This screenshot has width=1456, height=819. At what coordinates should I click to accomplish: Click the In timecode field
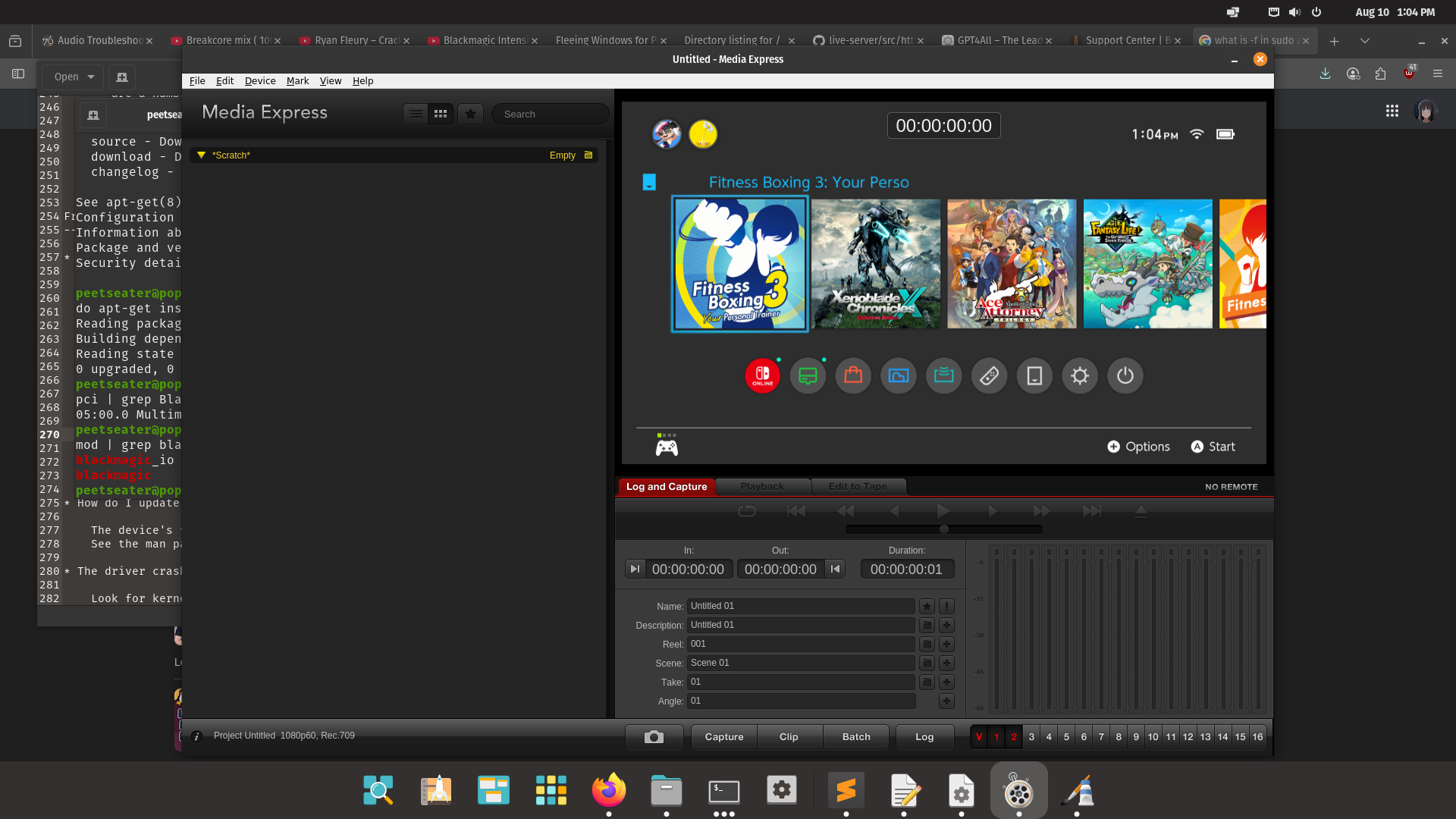(688, 569)
